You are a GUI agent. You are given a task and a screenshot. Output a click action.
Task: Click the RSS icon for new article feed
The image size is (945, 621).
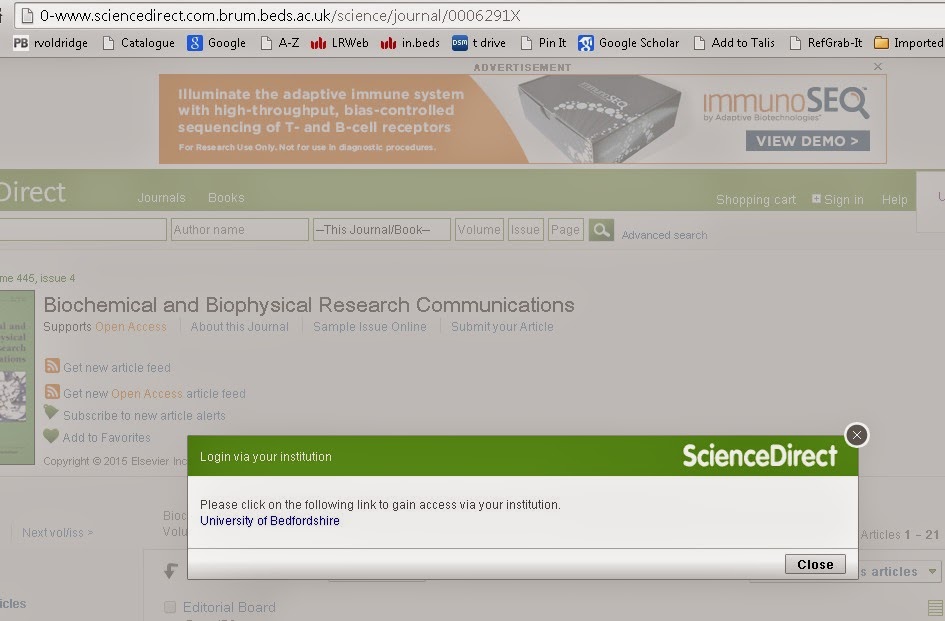pyautogui.click(x=51, y=367)
